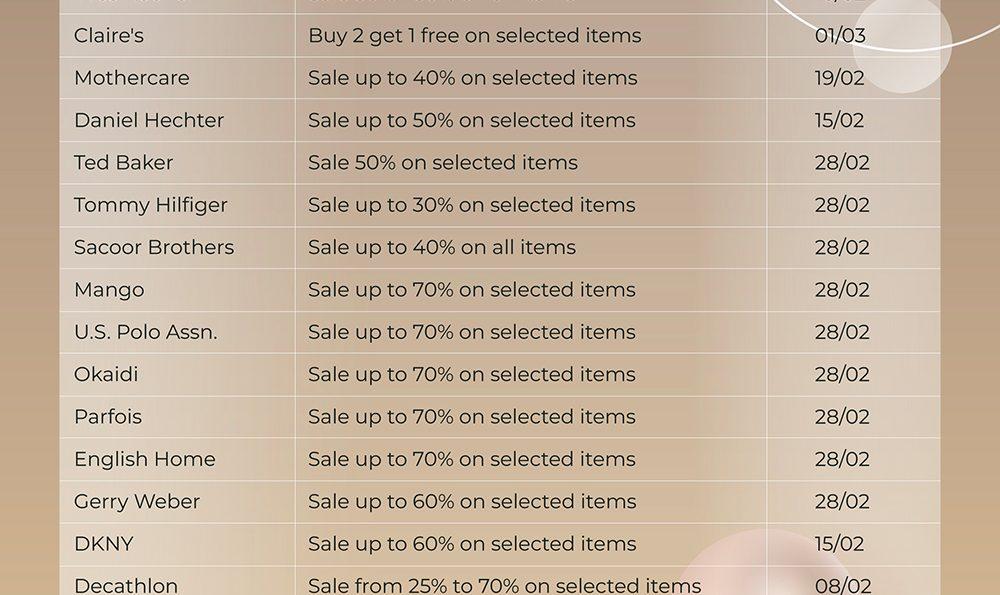Click the Decathlon brand name
The width and height of the screenshot is (1000, 595).
126,586
